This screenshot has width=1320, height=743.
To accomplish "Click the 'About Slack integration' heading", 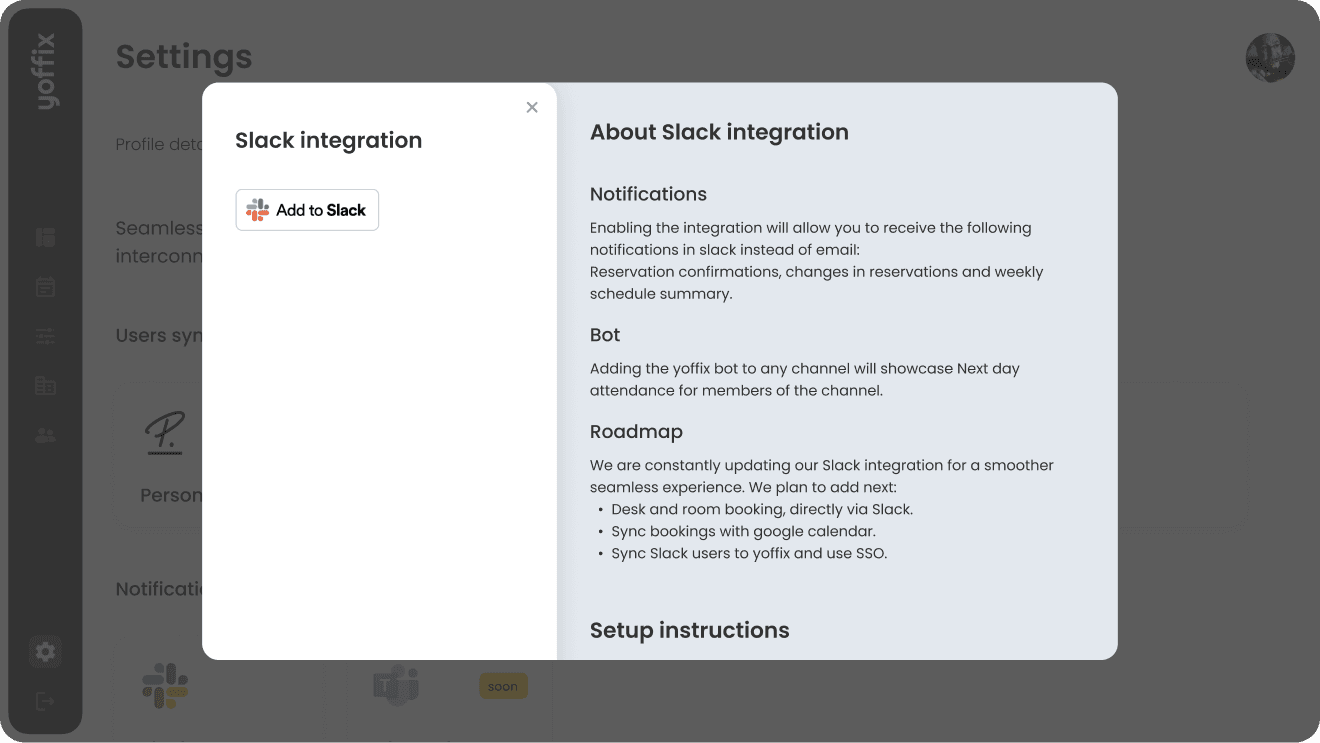I will click(x=719, y=132).
